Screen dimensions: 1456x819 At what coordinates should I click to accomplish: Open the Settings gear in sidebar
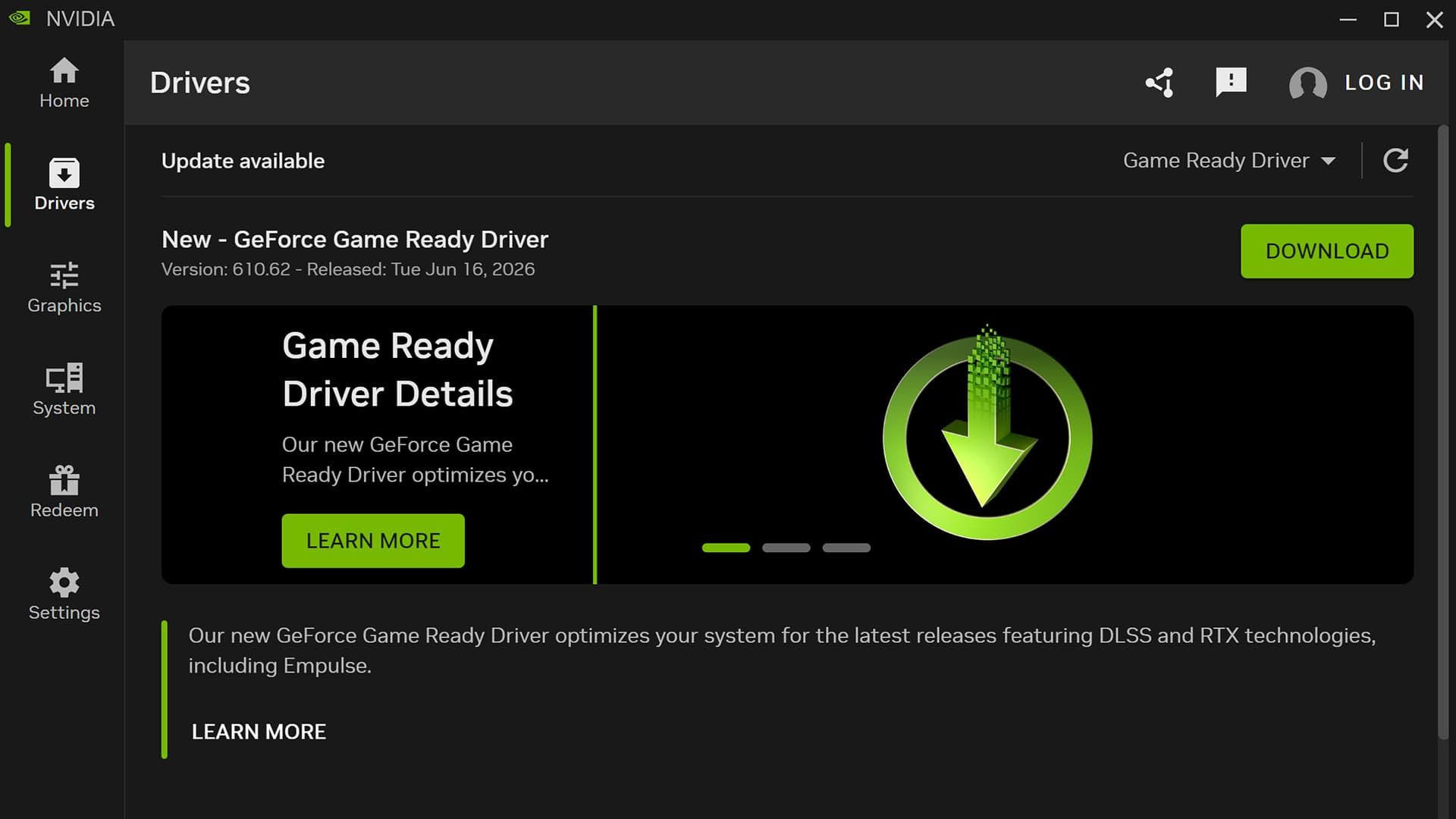(x=64, y=595)
